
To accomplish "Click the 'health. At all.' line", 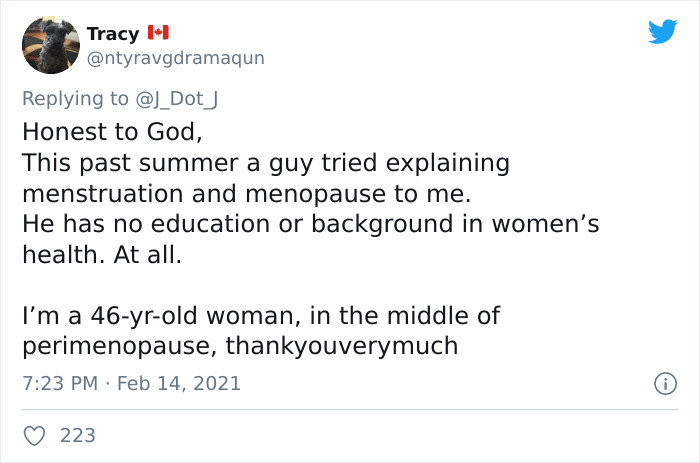I will click(102, 255).
